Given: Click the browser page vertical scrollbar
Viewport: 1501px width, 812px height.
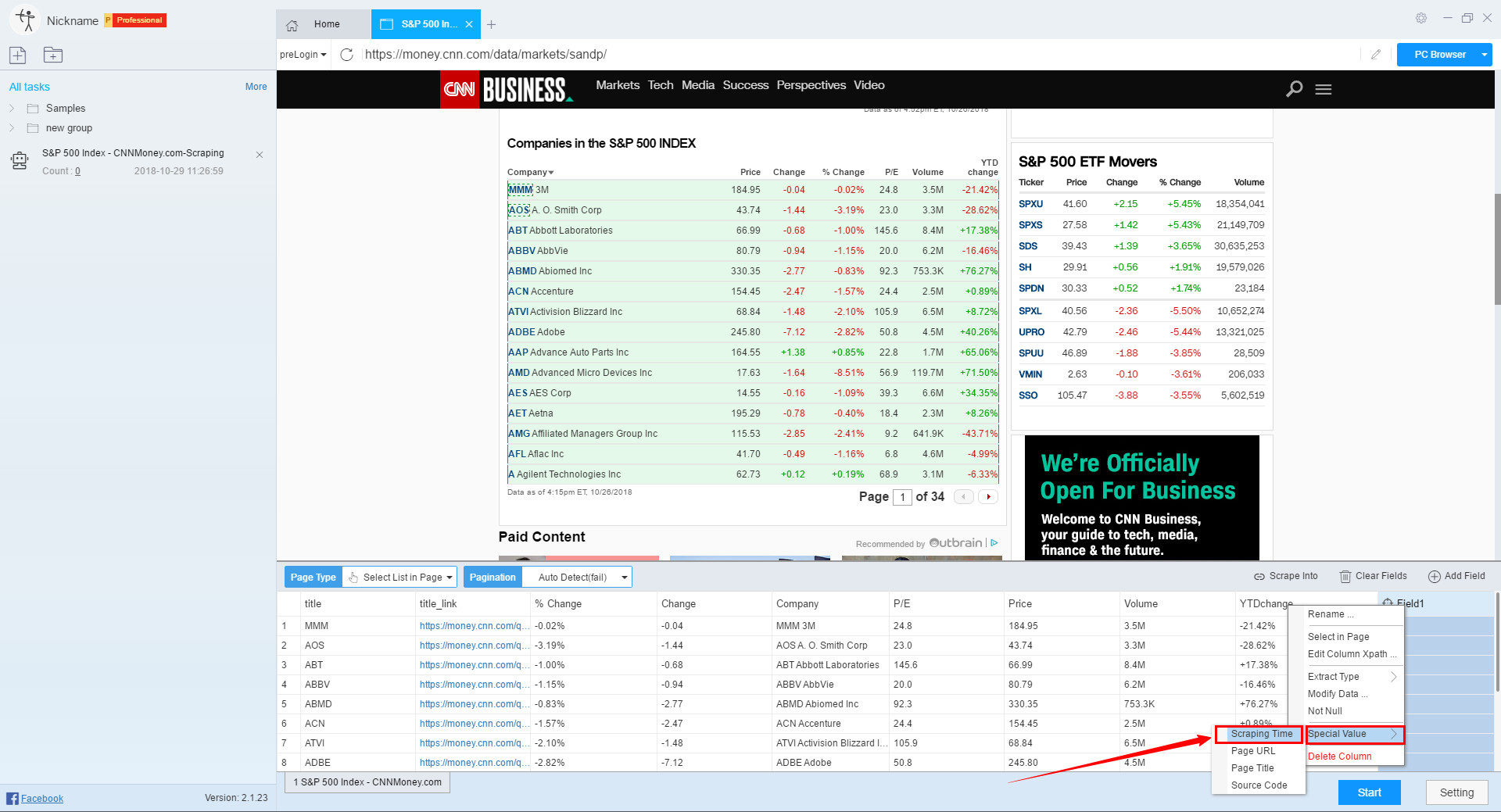Looking at the screenshot, I should tap(1497, 250).
